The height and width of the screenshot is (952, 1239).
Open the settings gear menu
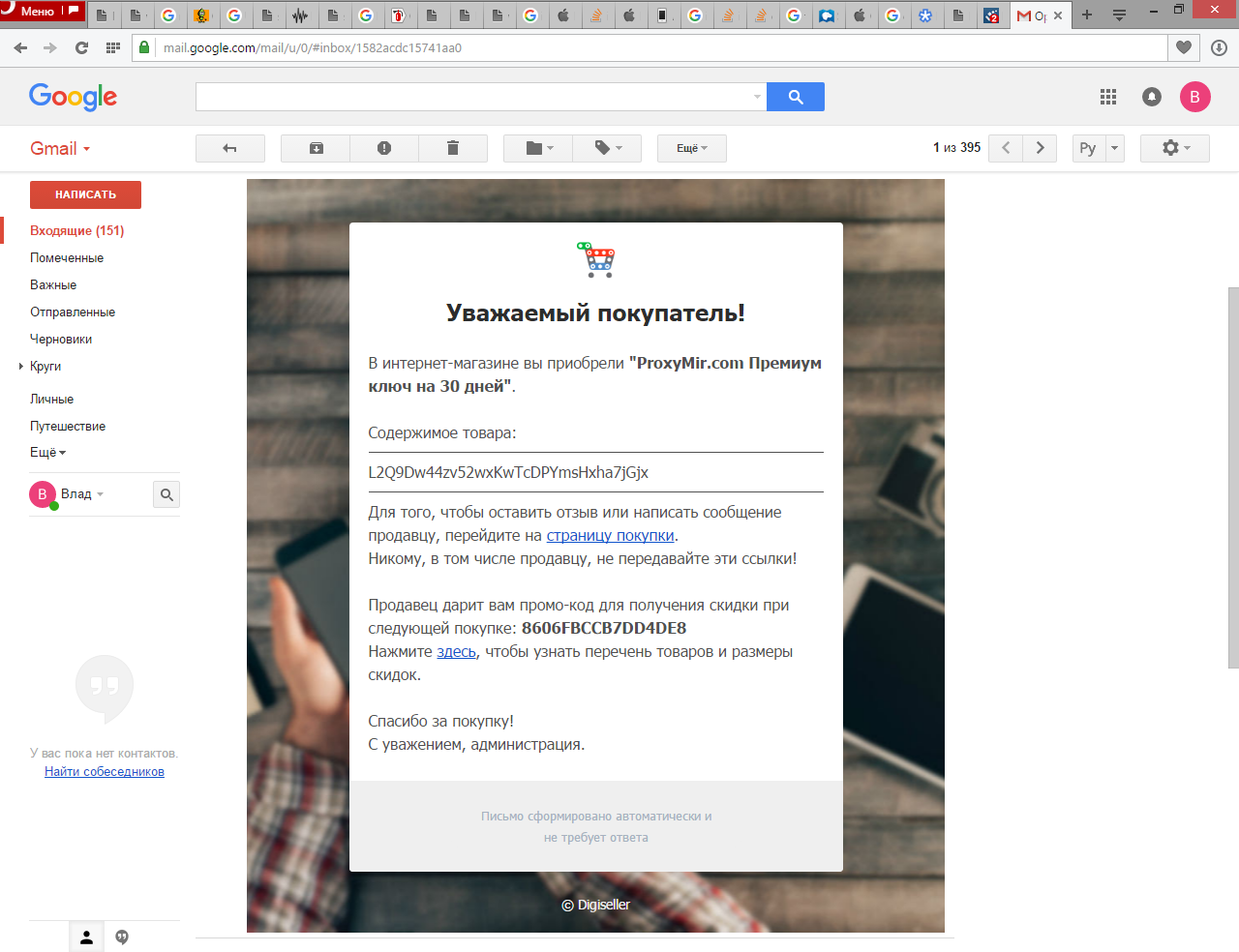tap(1175, 148)
